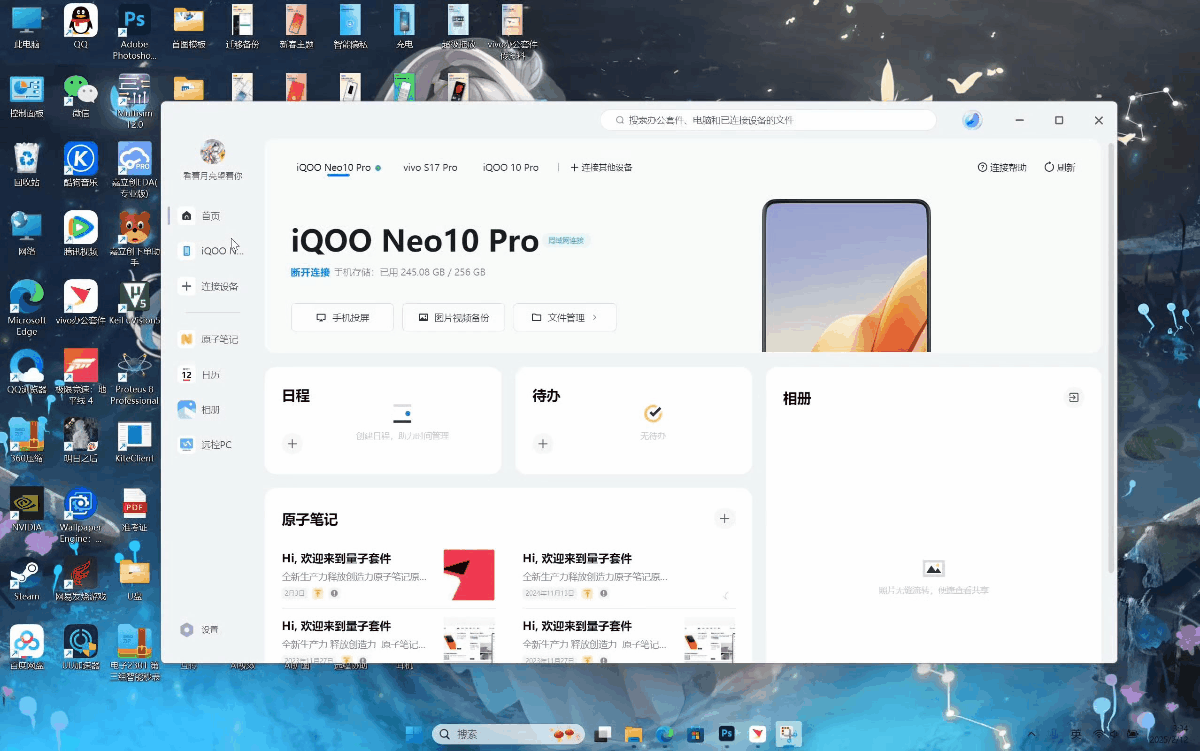Open Steam desktop shortcut
Image resolution: width=1200 pixels, height=751 pixels.
tap(27, 580)
